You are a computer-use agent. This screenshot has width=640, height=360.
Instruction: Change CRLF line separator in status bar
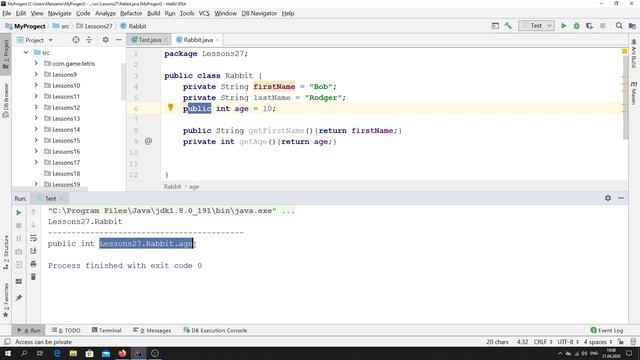pyautogui.click(x=543, y=342)
